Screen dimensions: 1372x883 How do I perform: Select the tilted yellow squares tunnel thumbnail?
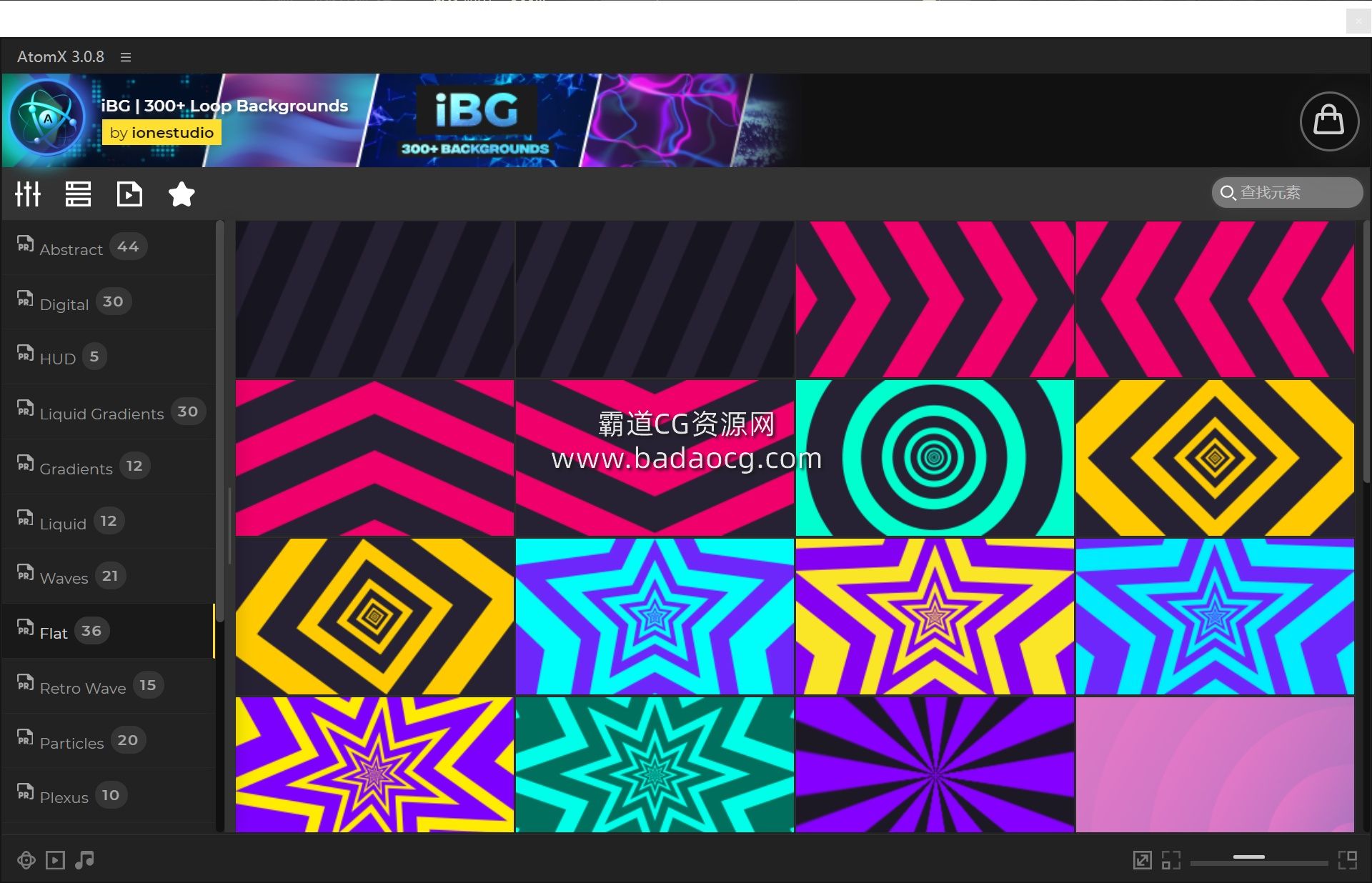coord(374,617)
